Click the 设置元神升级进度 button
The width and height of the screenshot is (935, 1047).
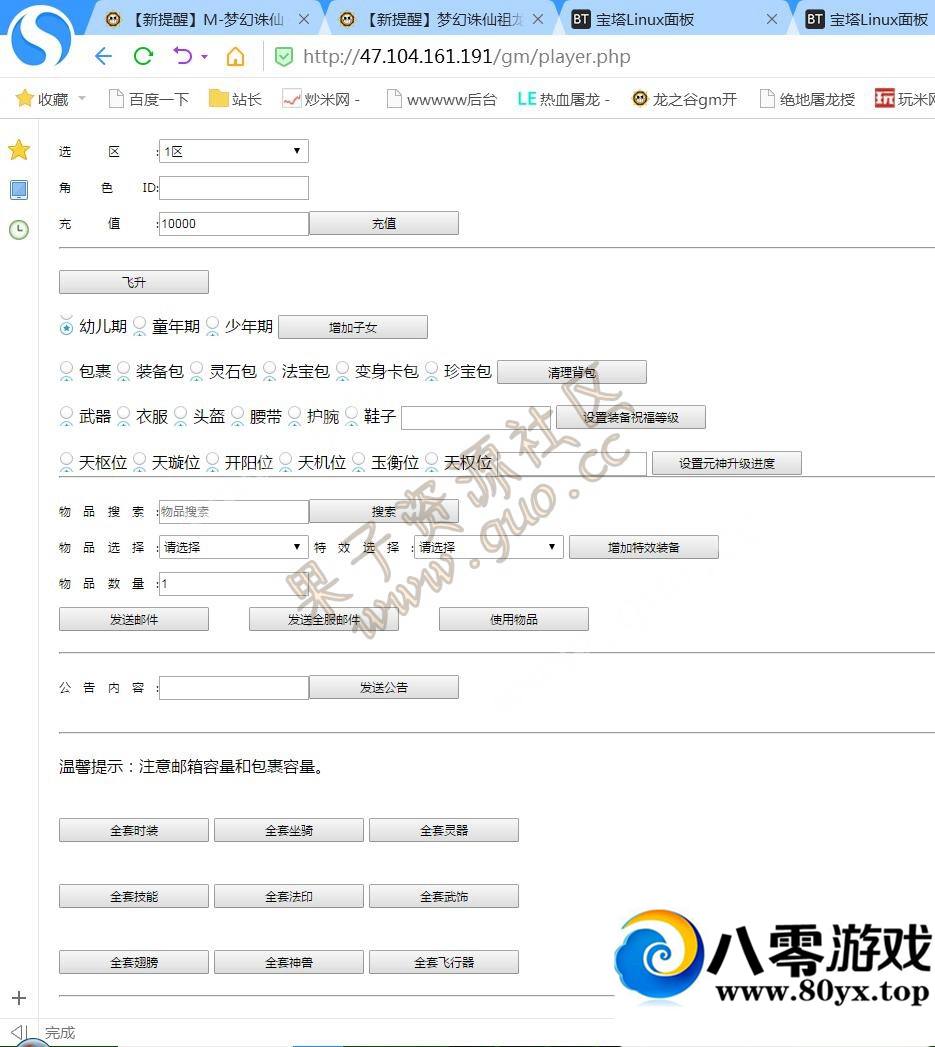click(x=727, y=463)
